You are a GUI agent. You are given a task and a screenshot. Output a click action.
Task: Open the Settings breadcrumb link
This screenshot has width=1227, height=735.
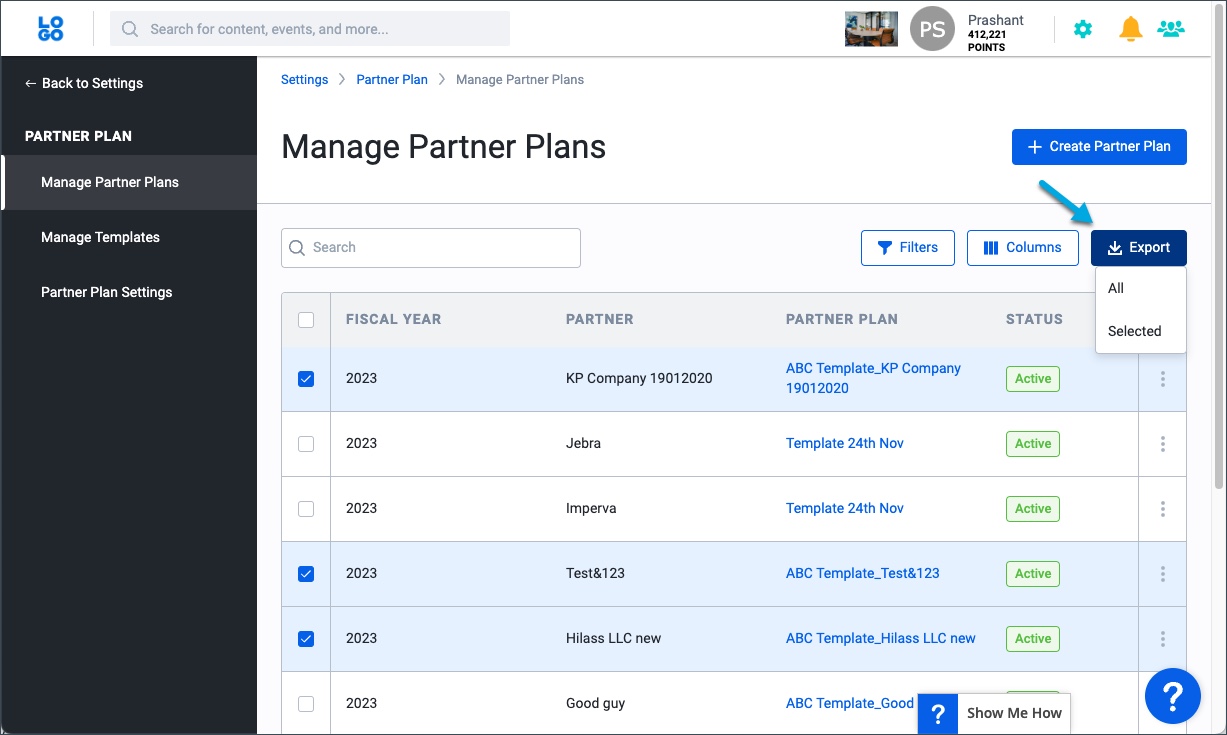(x=304, y=79)
